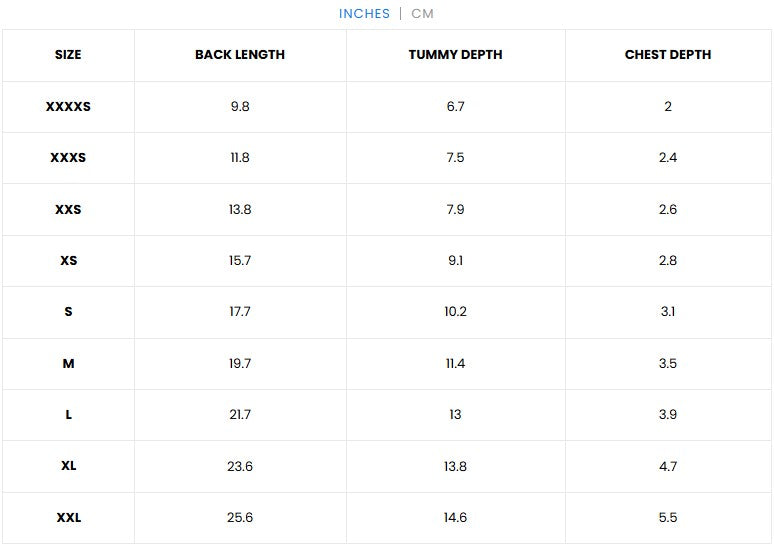
Task: Select the M size row label
Action: (68, 364)
